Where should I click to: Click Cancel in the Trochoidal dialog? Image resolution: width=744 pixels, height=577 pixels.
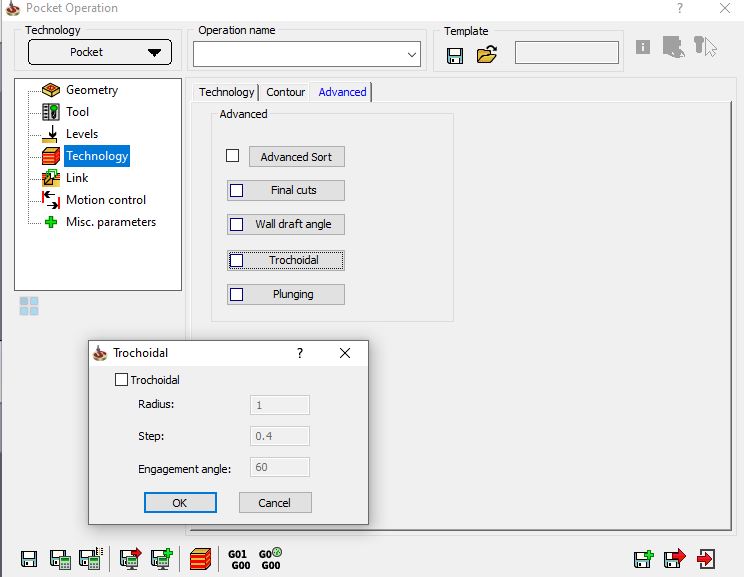coord(275,502)
